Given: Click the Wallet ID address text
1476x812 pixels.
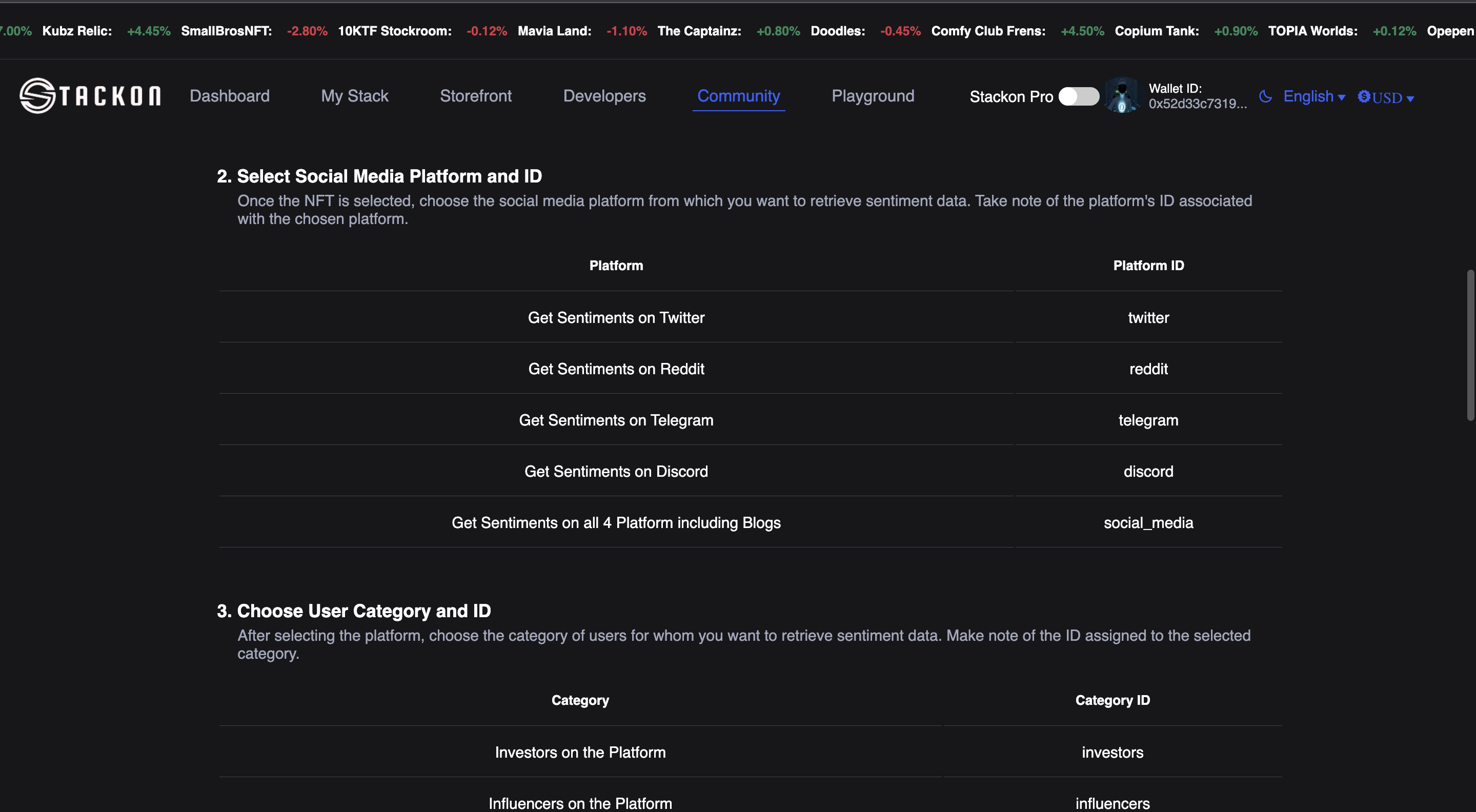Looking at the screenshot, I should [x=1197, y=104].
